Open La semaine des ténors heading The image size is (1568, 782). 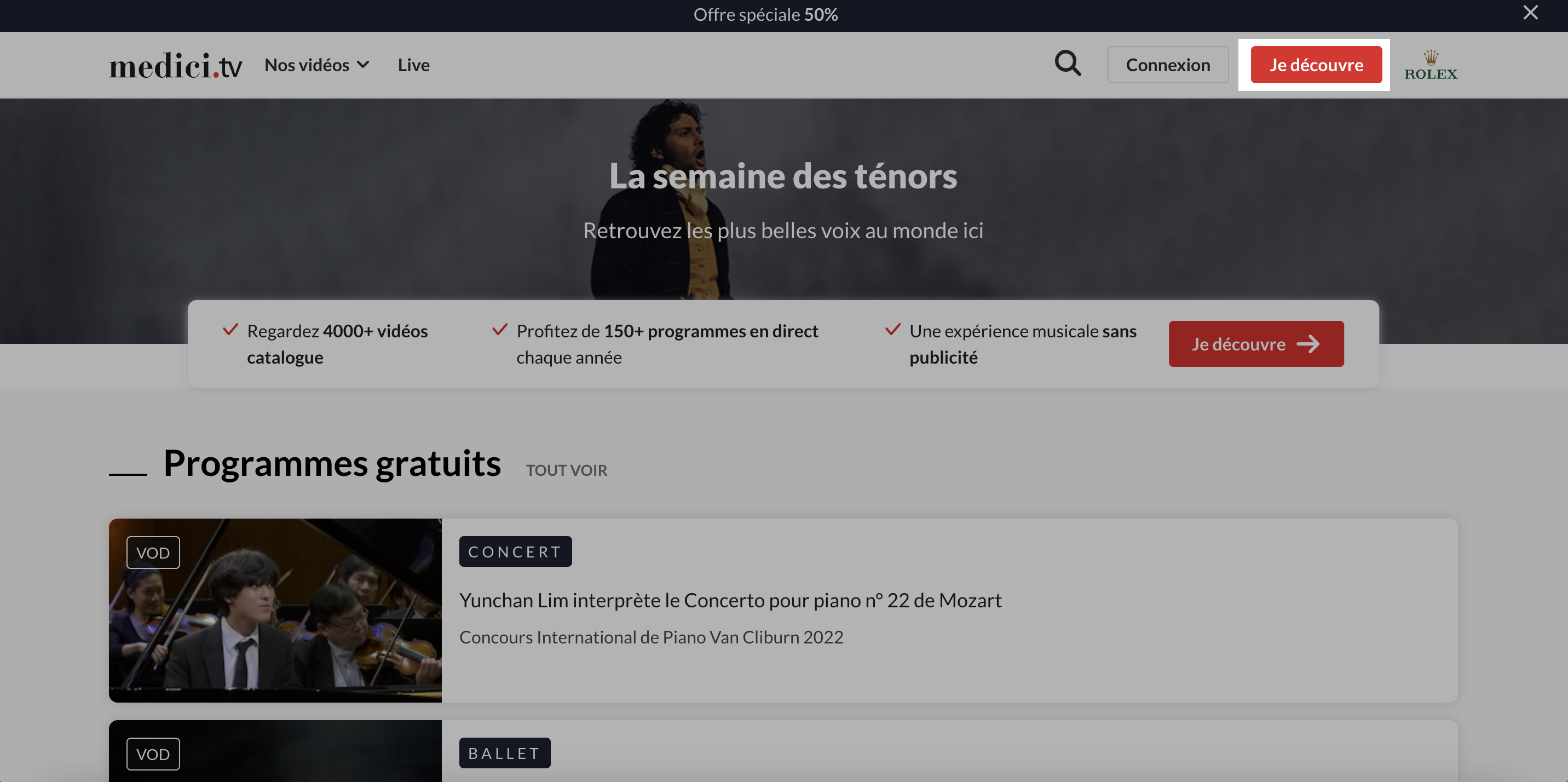(783, 176)
